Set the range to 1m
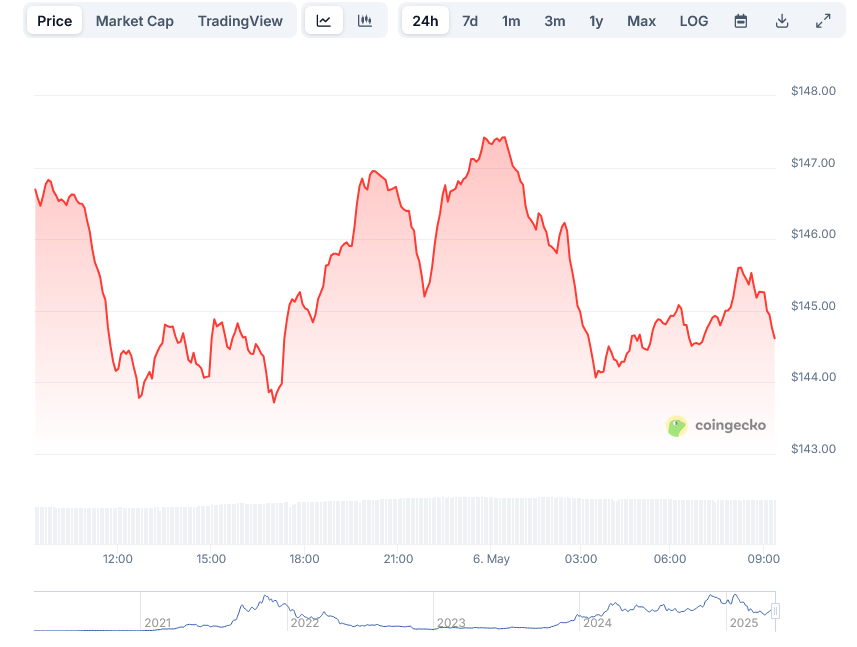This screenshot has width=857, height=647. (x=511, y=21)
